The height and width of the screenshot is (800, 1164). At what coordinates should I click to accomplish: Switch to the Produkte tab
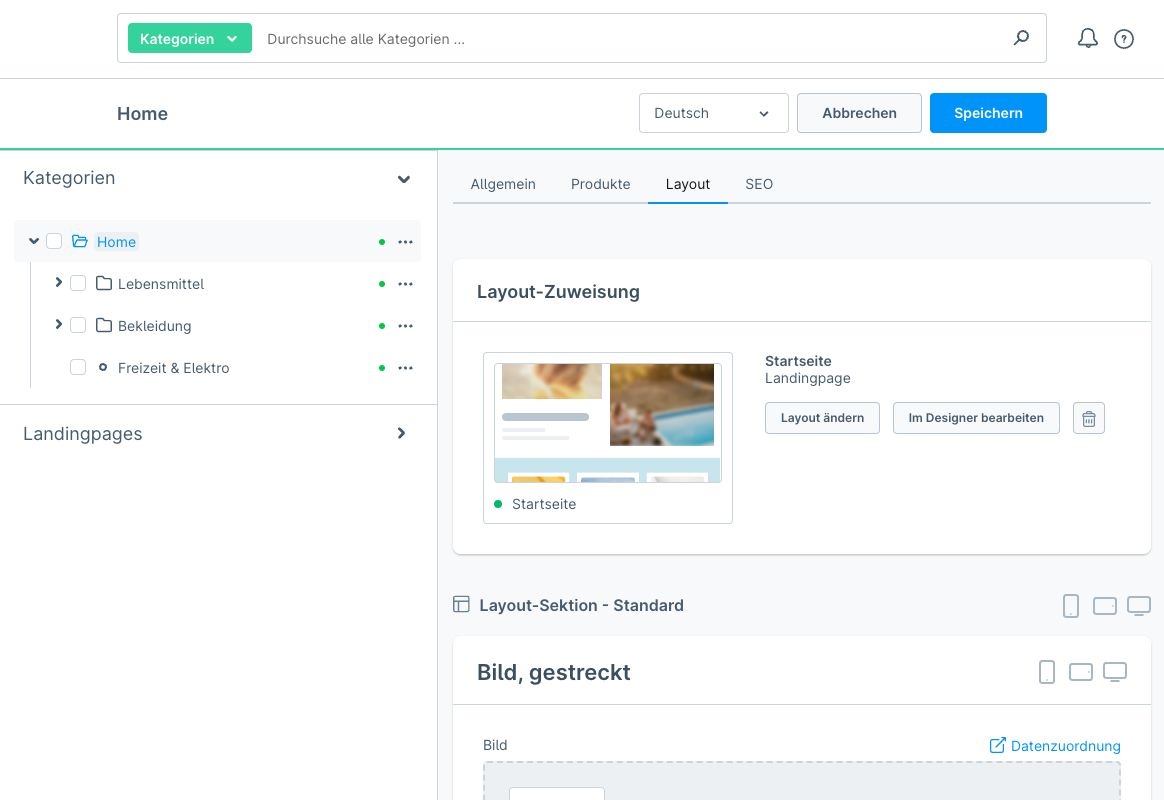click(x=600, y=184)
